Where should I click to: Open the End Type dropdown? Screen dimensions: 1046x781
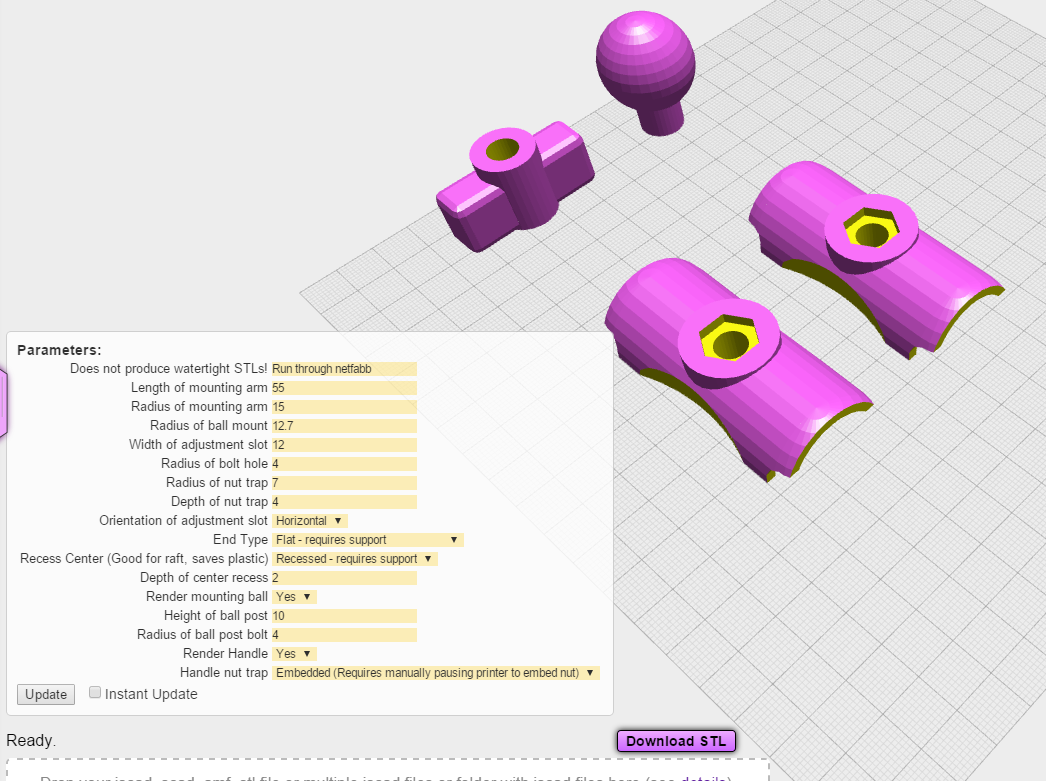368,540
